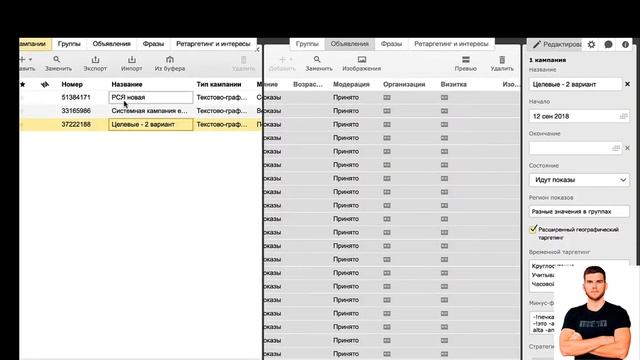This screenshot has height=360, width=640.
Task: Clear the Окончание date with its X icon
Action: [627, 148]
